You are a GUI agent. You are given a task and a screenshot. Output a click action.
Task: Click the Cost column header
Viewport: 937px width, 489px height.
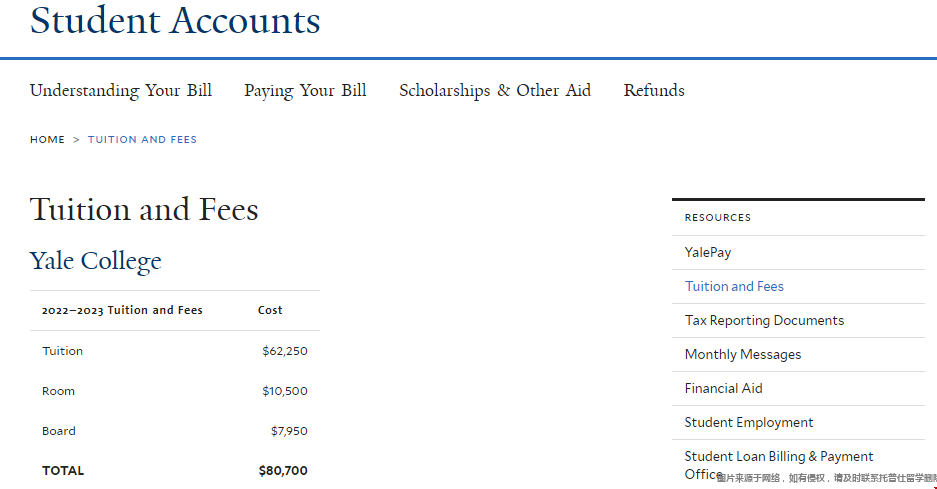(x=270, y=310)
